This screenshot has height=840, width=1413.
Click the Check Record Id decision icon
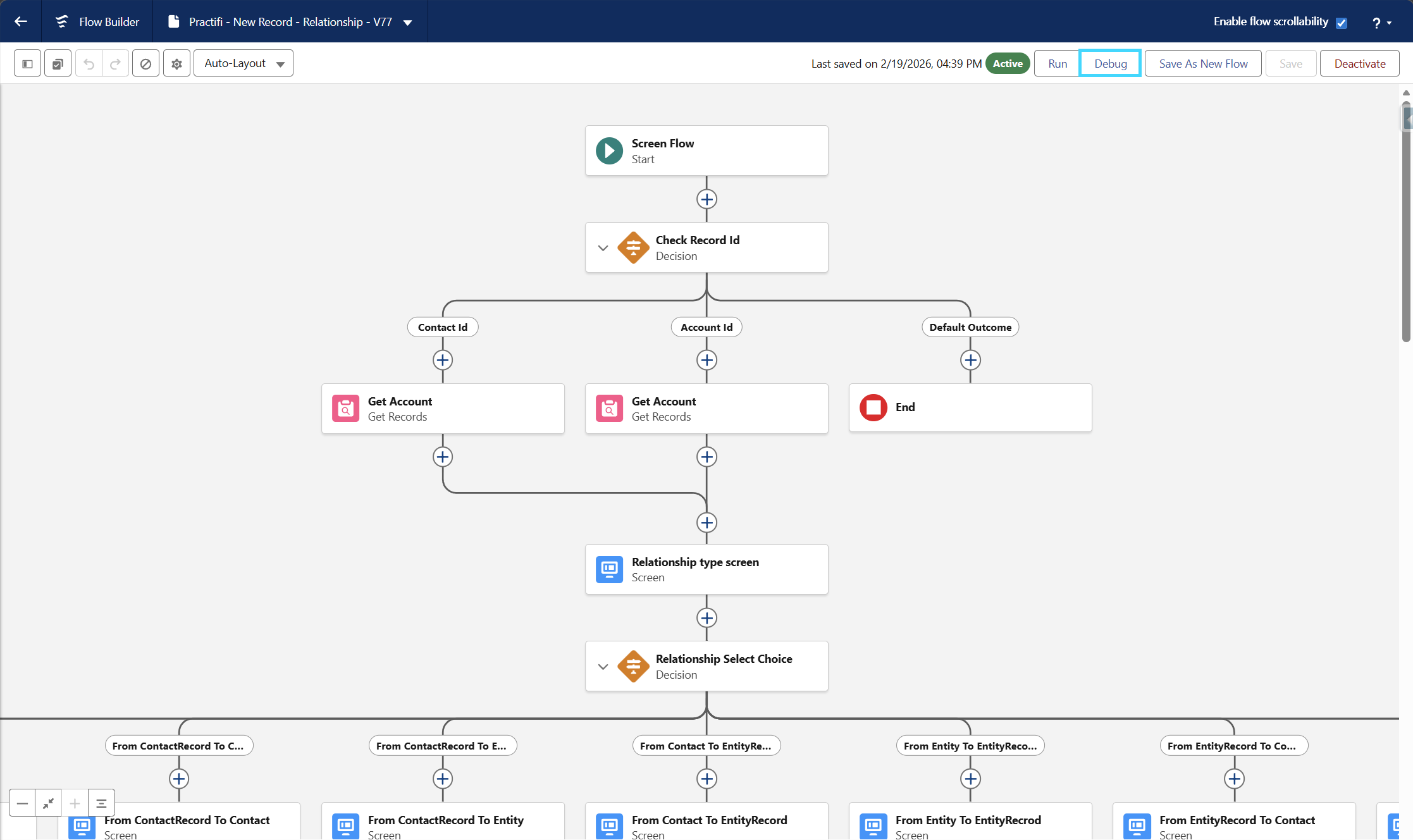[x=633, y=247]
